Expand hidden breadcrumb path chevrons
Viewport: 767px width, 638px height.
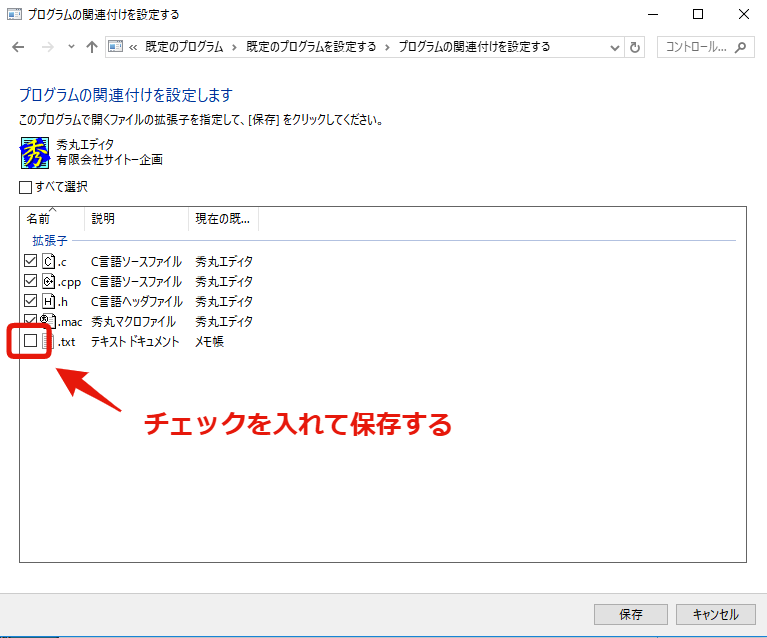[x=133, y=47]
